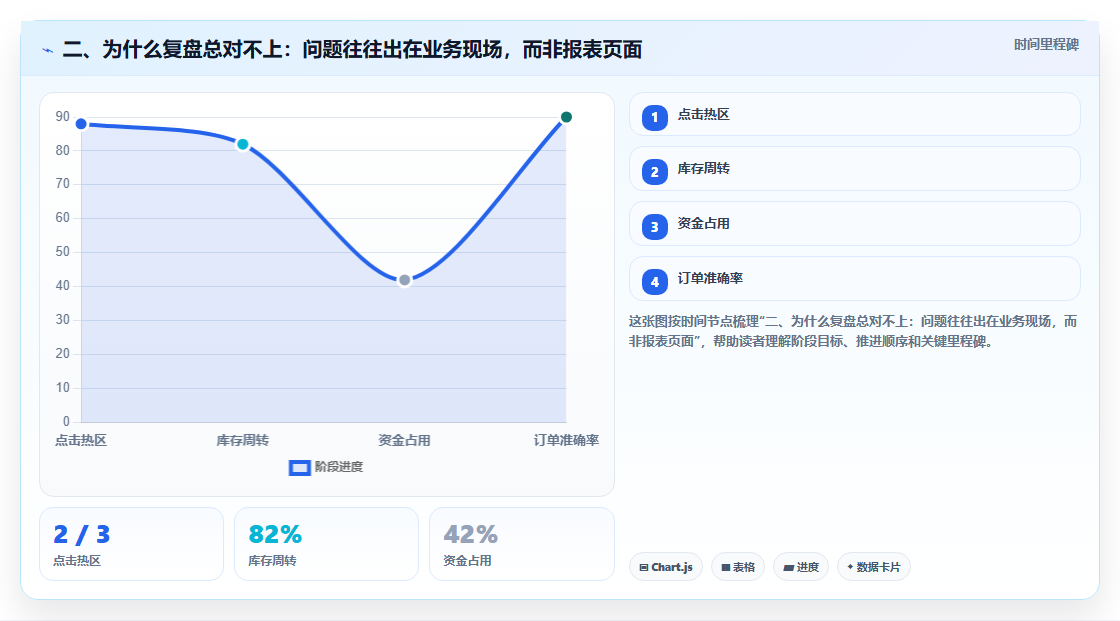The height and width of the screenshot is (621, 1120).
Task: Toggle the 阶段进度 legend swatch
Action: click(299, 467)
